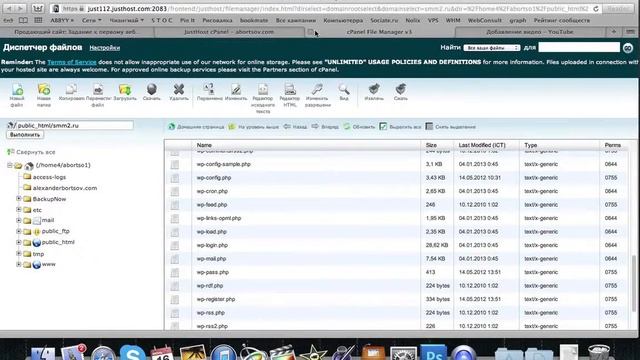
Task: Expand the tmp folder node
Action: 18,253
